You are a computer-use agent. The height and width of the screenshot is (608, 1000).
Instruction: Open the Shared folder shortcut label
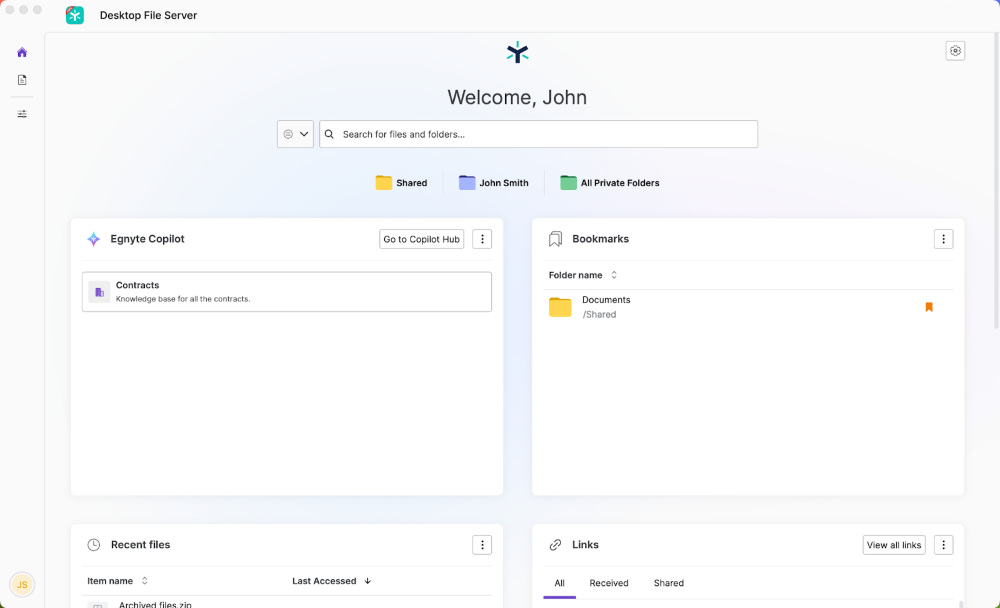(411, 183)
